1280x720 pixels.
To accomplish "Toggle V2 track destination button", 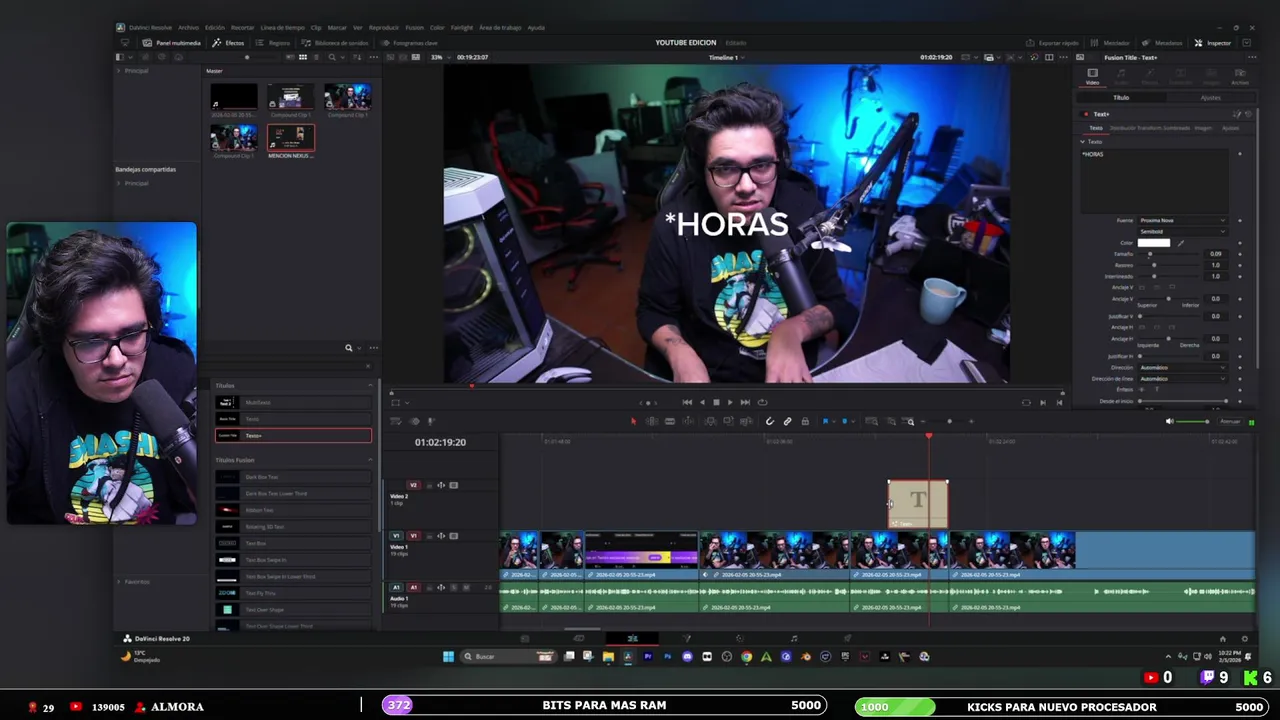I will (x=413, y=485).
